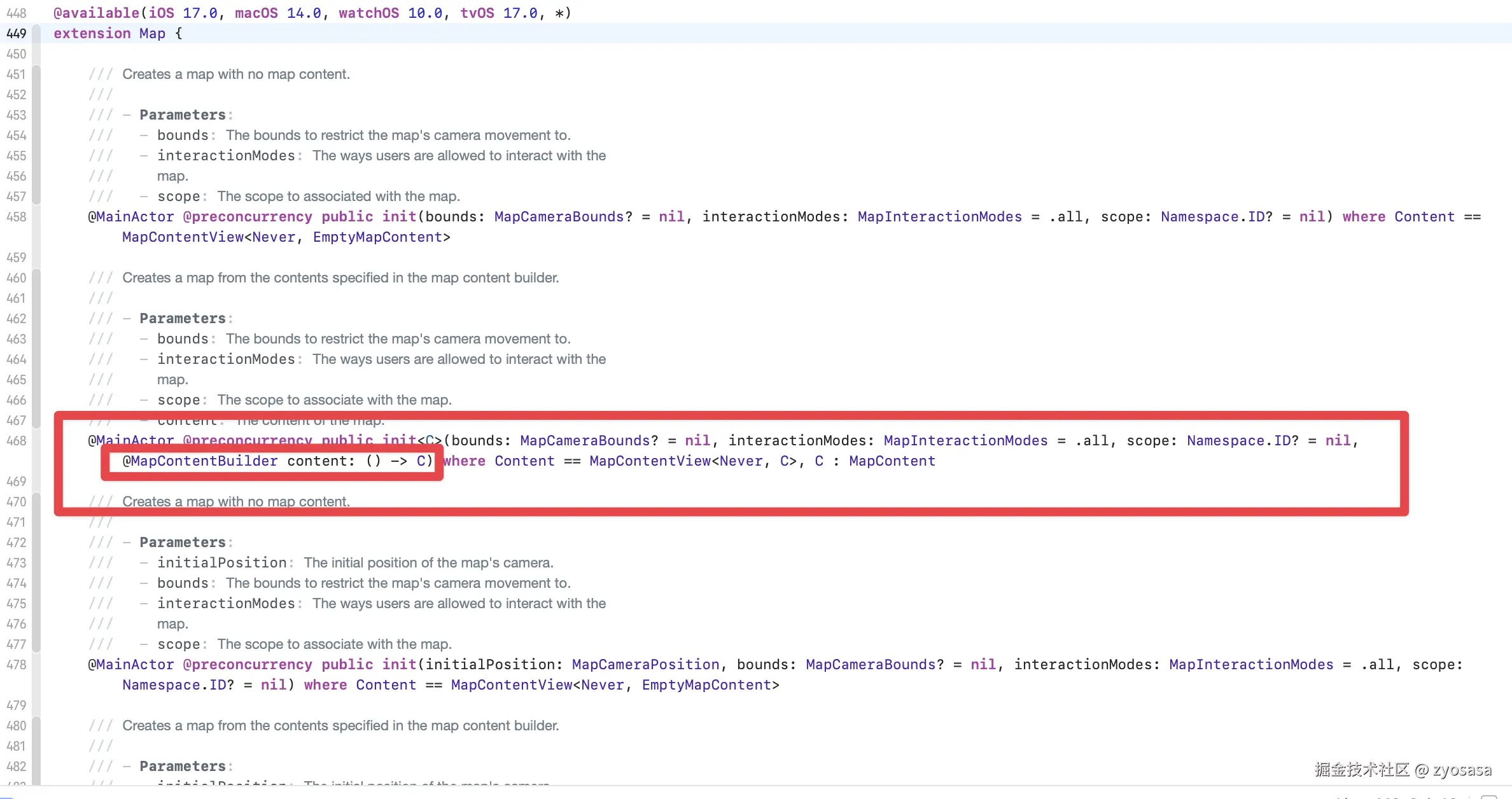Click line number 460 in the gutter
The width and height of the screenshot is (1512, 799).
point(17,278)
